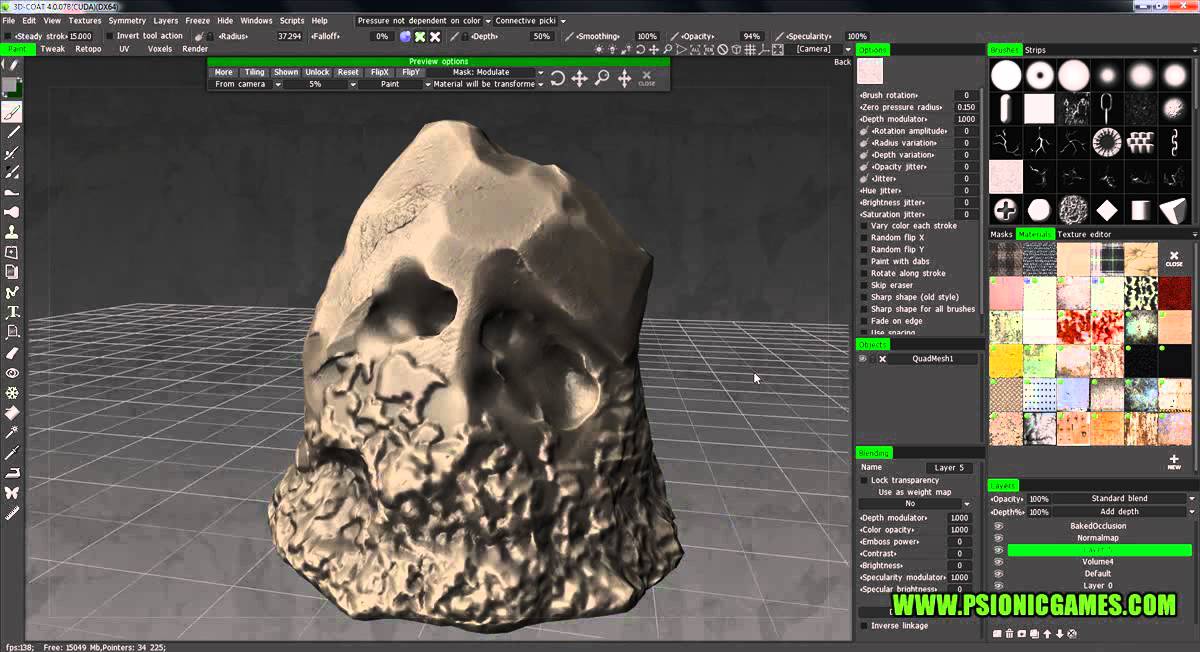
Task: Click the Back button above the Options panel
Action: point(842,60)
